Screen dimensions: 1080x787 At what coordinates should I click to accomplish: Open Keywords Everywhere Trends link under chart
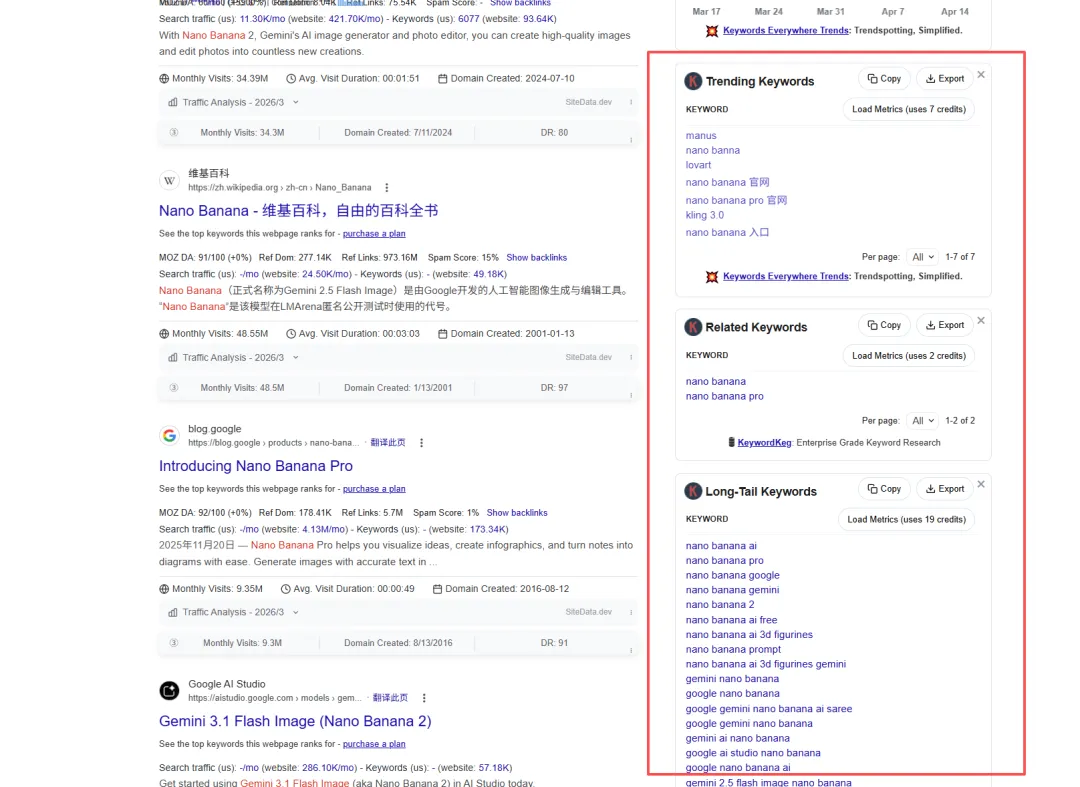point(786,30)
